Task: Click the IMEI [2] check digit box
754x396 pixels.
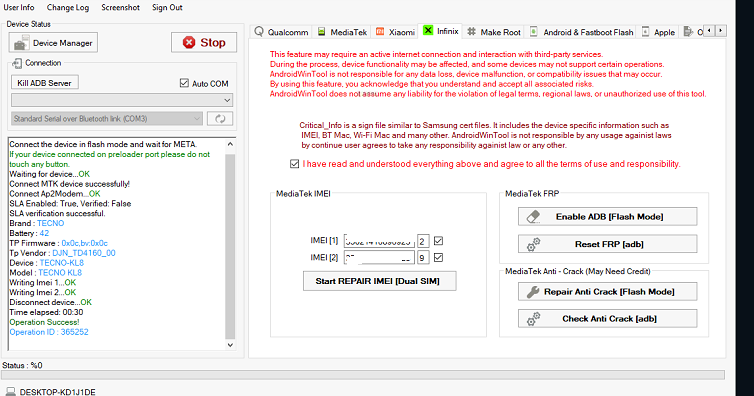Action: pyautogui.click(x=423, y=258)
